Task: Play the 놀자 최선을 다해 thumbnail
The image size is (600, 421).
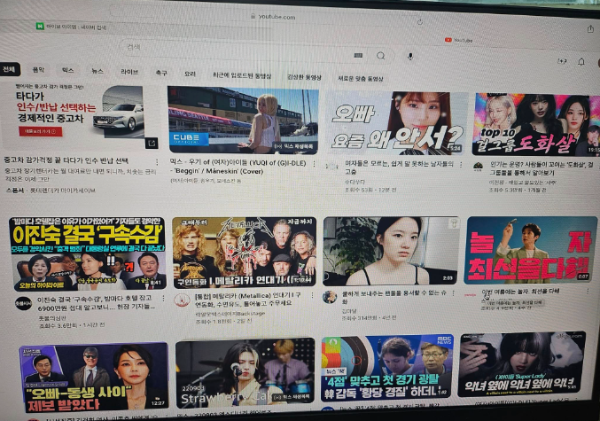Action: [532, 250]
